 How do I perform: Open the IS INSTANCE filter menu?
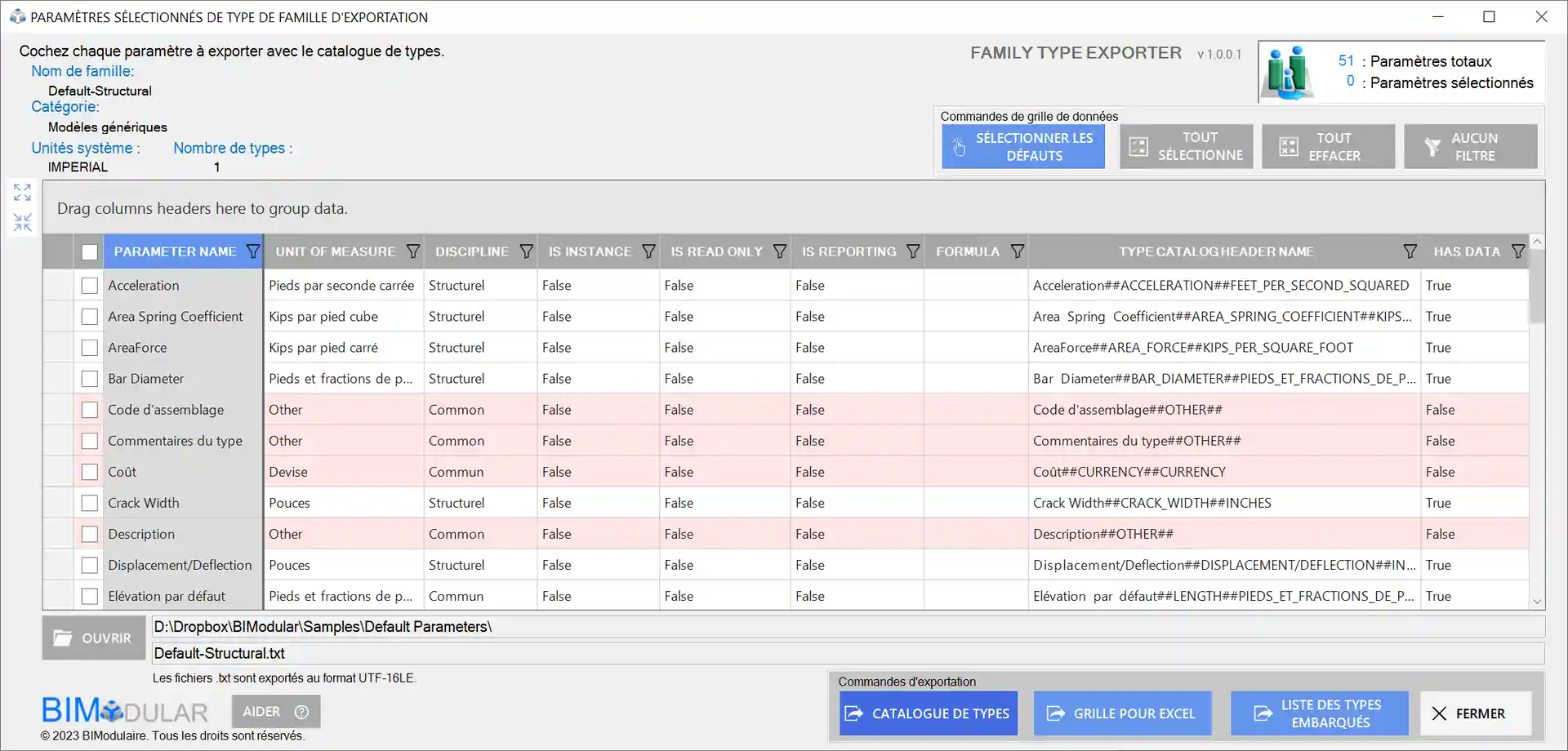649,251
